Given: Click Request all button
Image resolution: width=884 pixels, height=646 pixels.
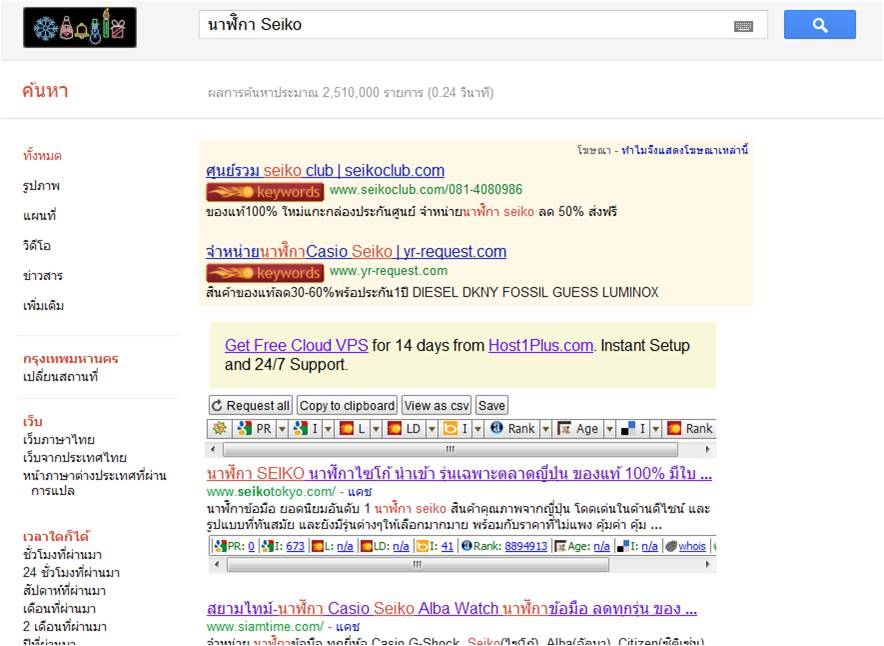Looking at the screenshot, I should click(250, 405).
